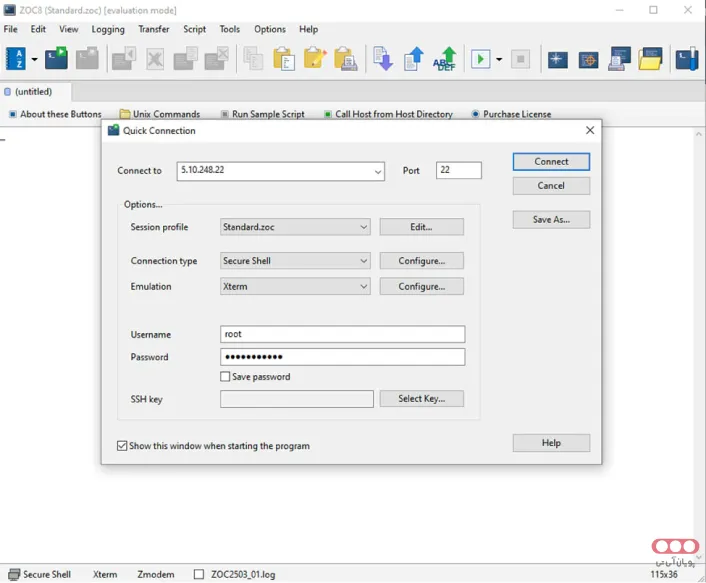
Task: Click the blue upload arrow icon
Action: 414,59
